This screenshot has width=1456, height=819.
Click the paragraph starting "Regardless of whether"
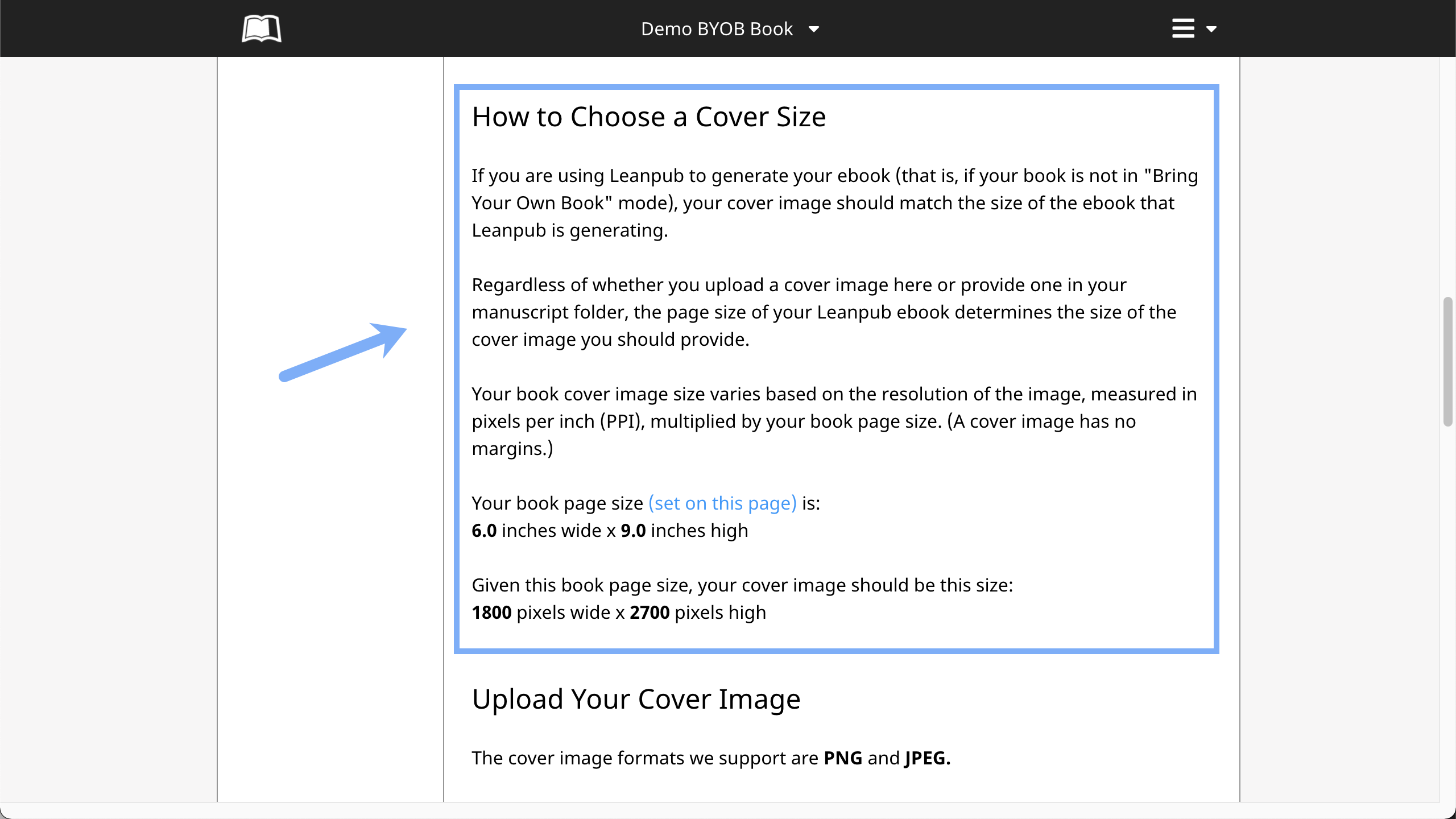[824, 312]
